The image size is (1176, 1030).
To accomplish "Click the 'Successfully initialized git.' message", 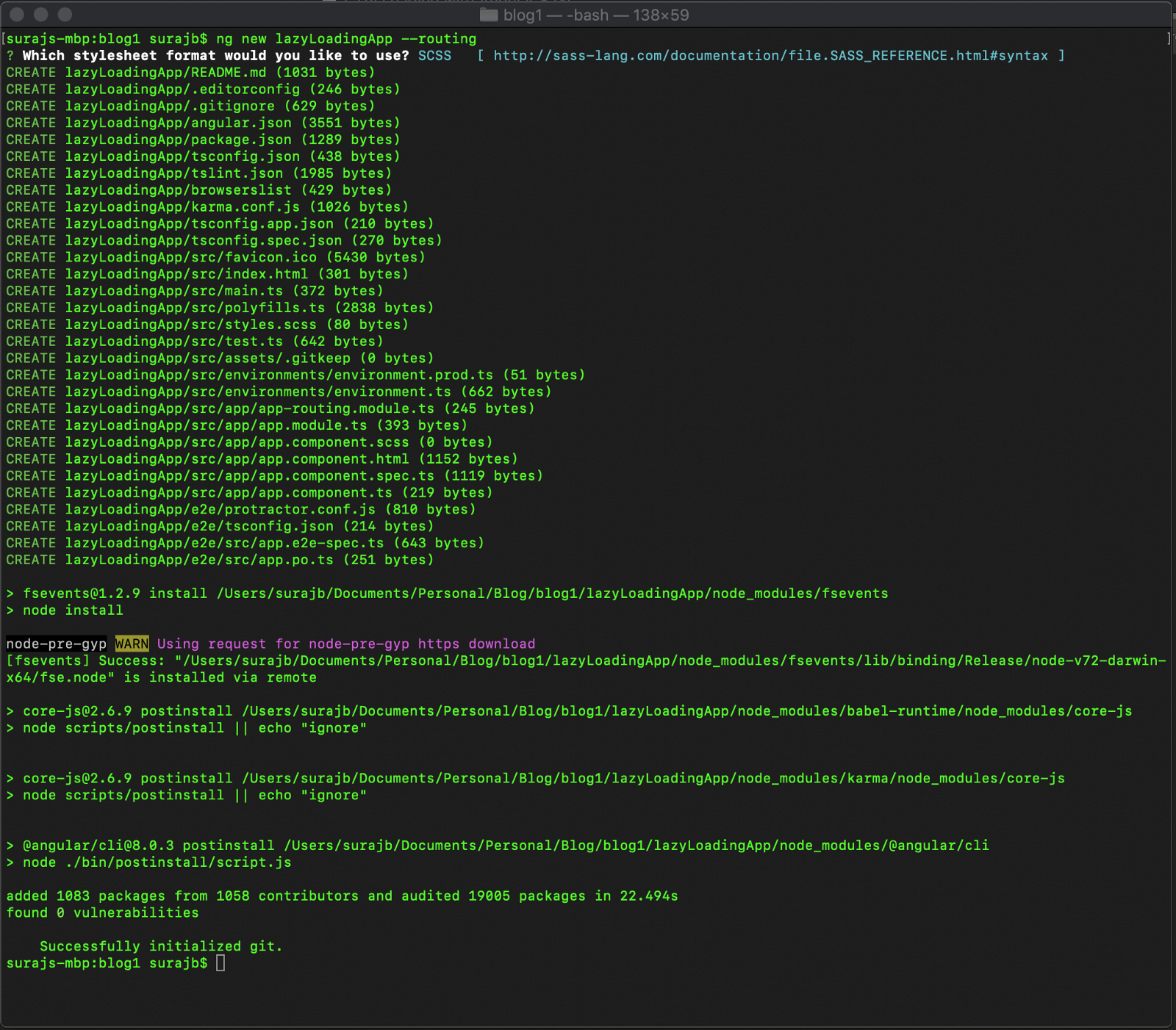I will coord(161,948).
